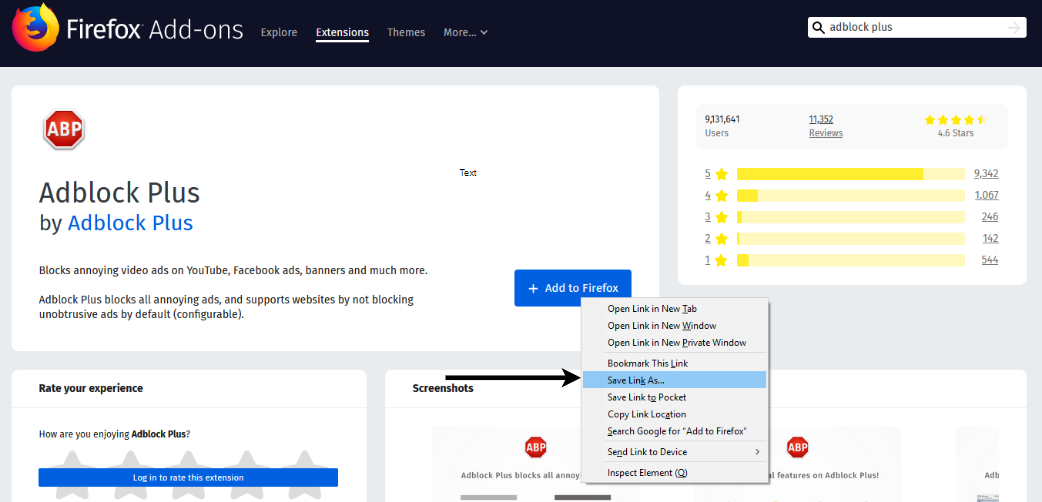Choose Search Google for "Add to Firefox"
The height and width of the screenshot is (502, 1042).
(x=674, y=432)
